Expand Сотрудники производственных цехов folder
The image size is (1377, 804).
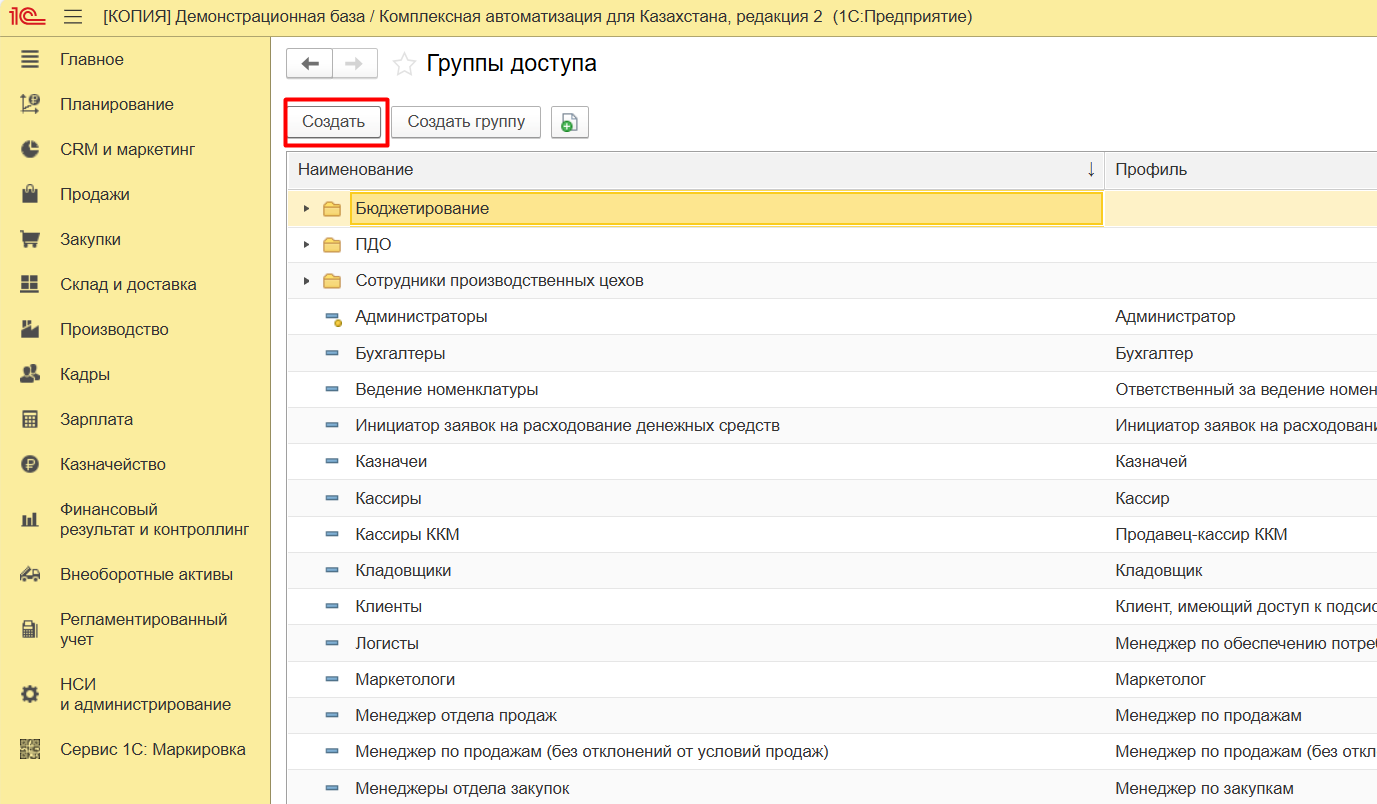point(307,281)
